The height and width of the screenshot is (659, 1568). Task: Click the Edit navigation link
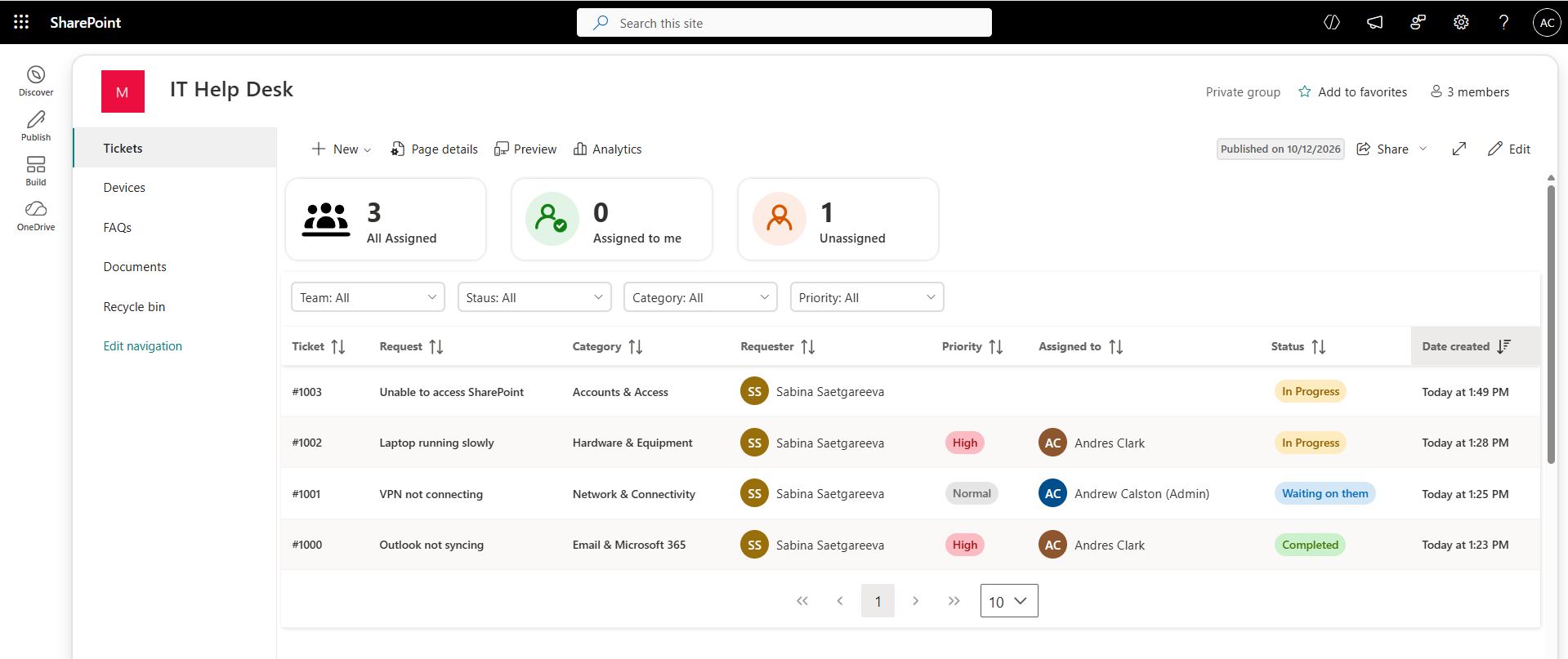143,346
